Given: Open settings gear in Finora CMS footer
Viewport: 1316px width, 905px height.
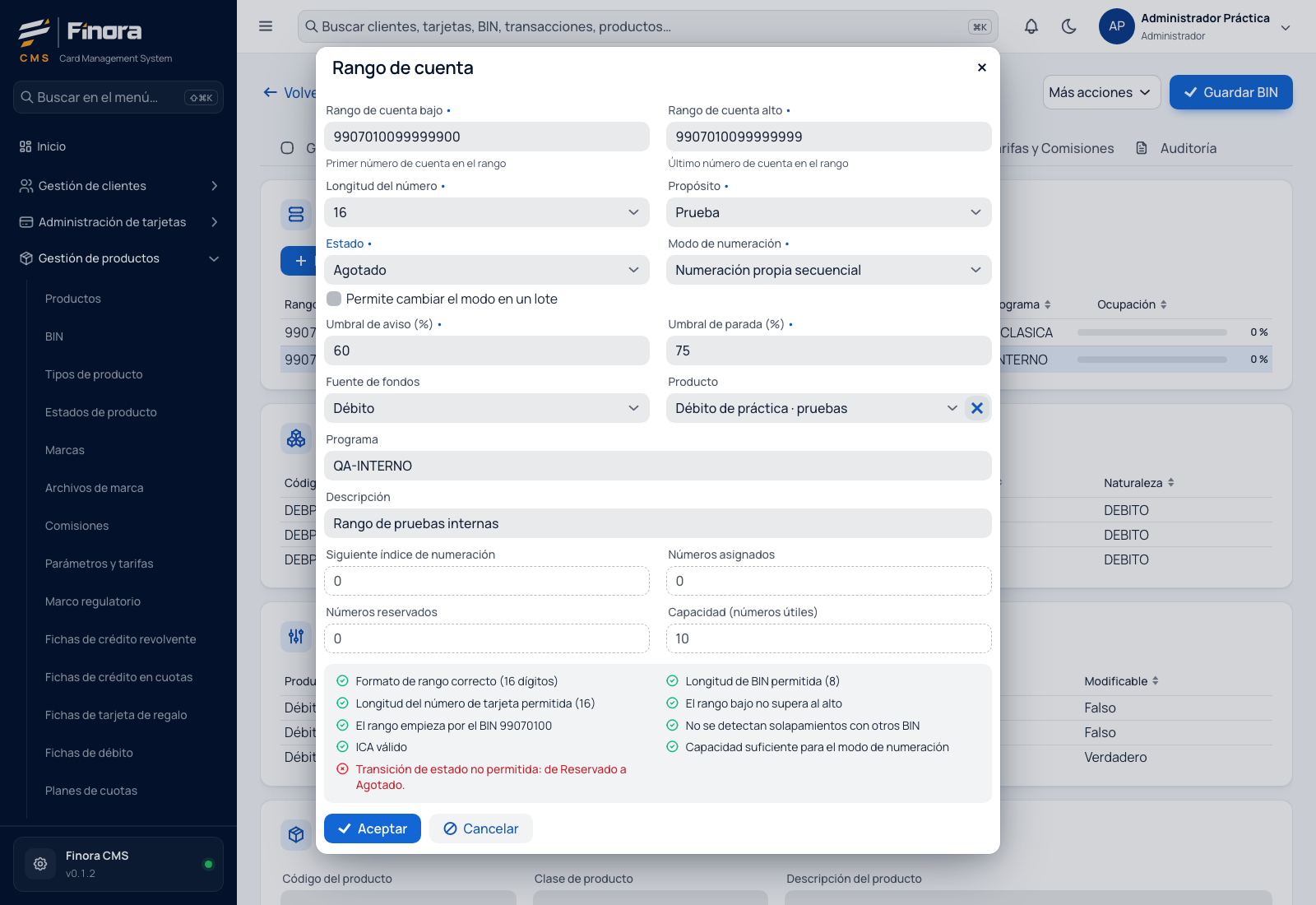Looking at the screenshot, I should [40, 864].
